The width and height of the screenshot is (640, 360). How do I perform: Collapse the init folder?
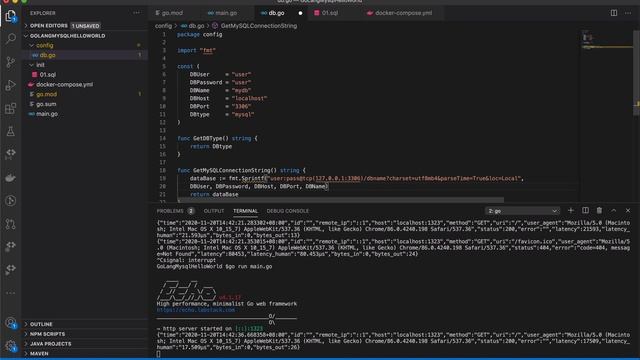[x=85, y=65]
